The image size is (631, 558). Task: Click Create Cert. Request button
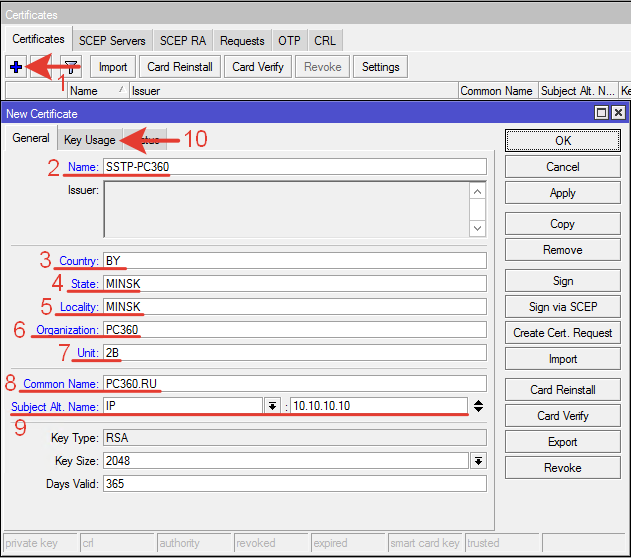coord(562,333)
